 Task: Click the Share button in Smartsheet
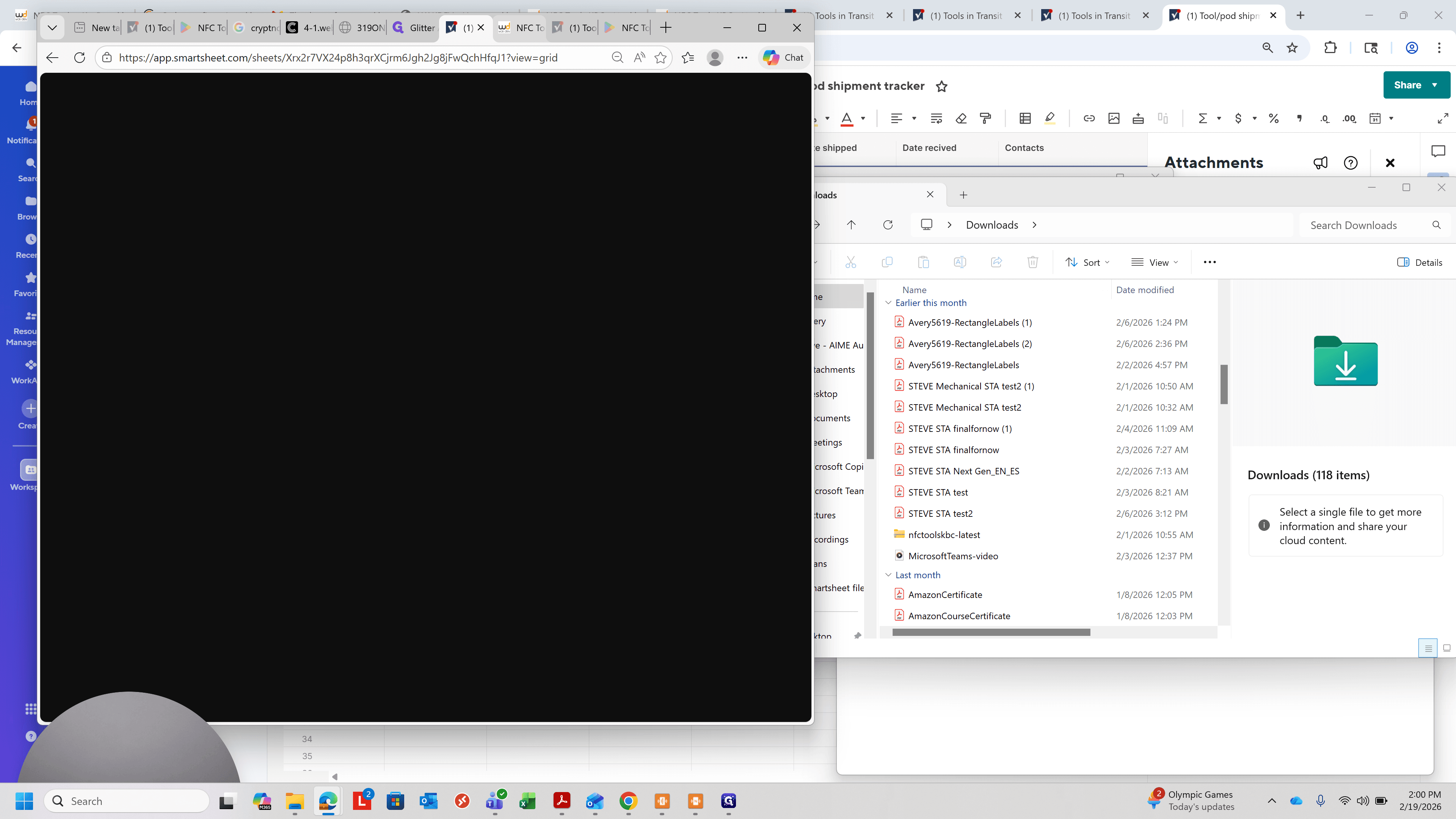pyautogui.click(x=1407, y=85)
